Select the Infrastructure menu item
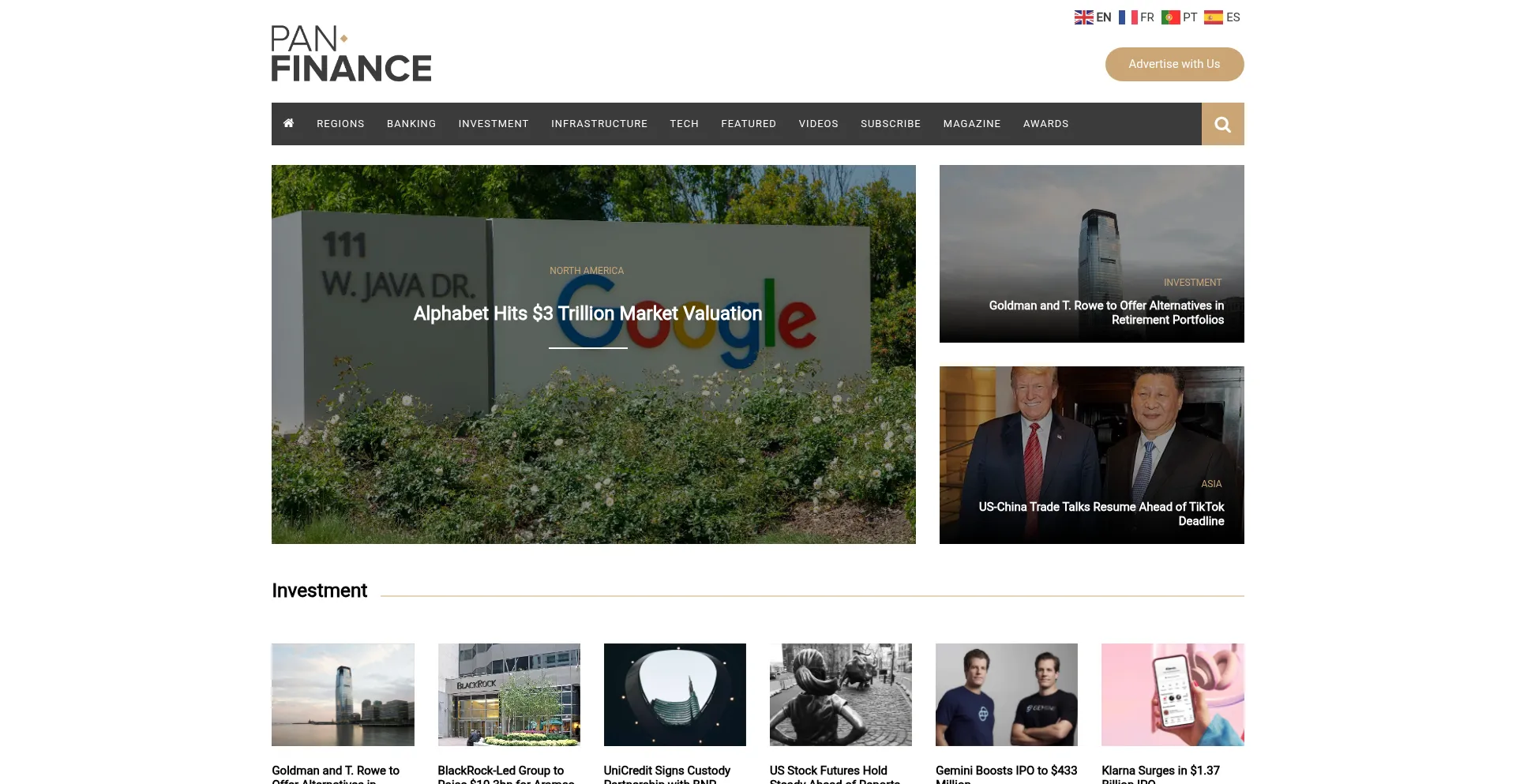1516x784 pixels. (599, 124)
